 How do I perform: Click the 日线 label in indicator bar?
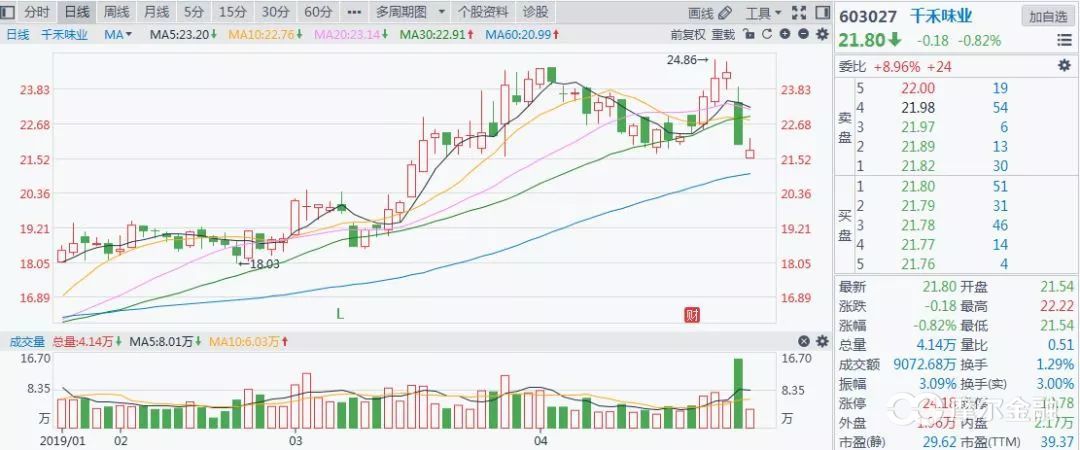pyautogui.click(x=18, y=34)
